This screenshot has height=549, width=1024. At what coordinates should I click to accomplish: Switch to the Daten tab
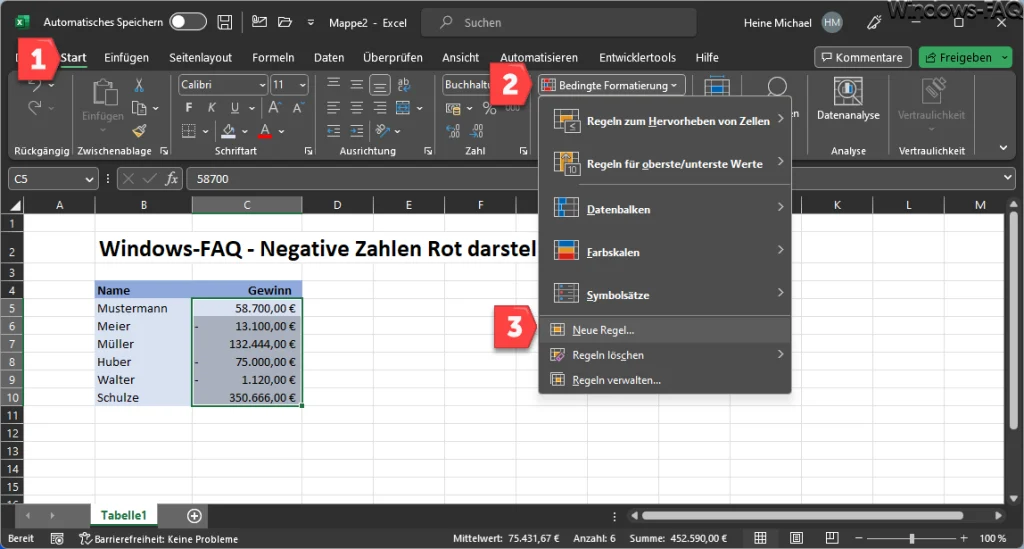pos(328,57)
